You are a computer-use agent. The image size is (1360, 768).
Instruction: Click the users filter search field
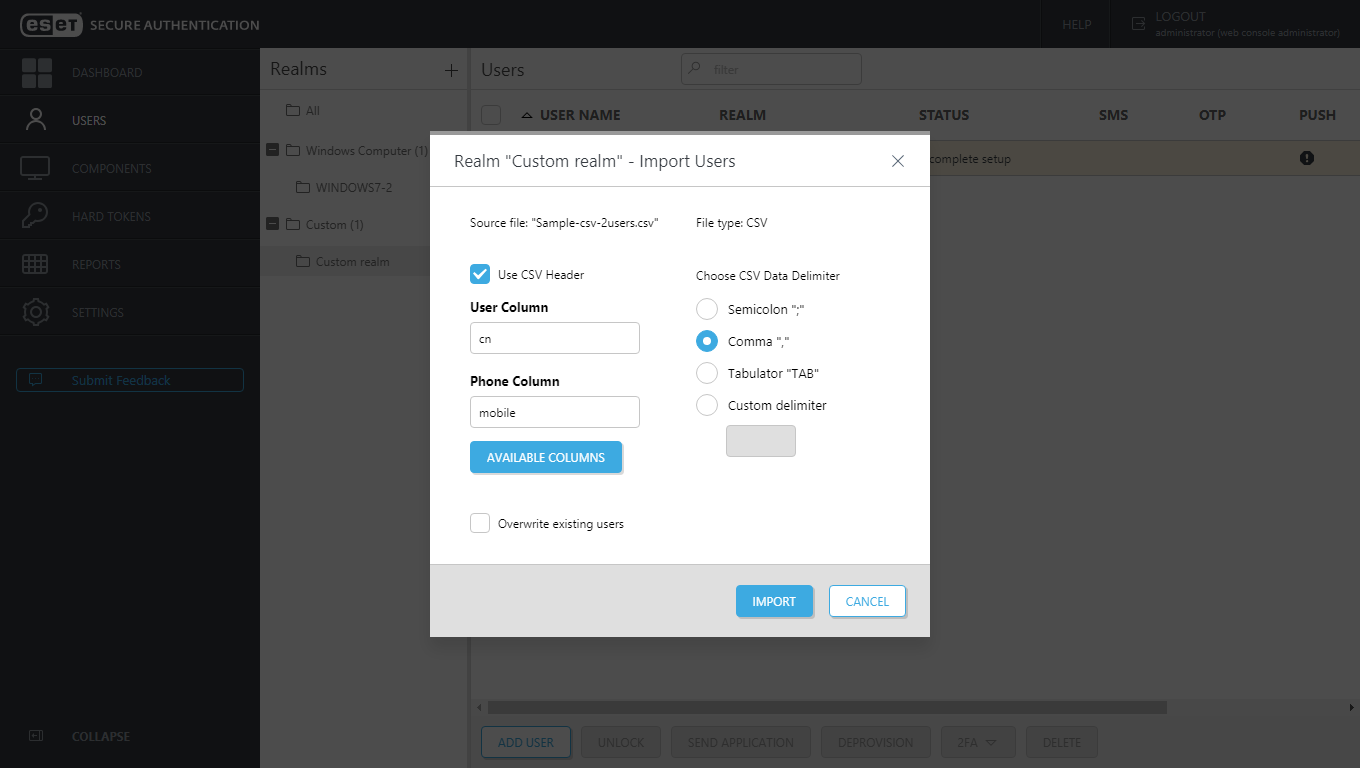coord(770,69)
